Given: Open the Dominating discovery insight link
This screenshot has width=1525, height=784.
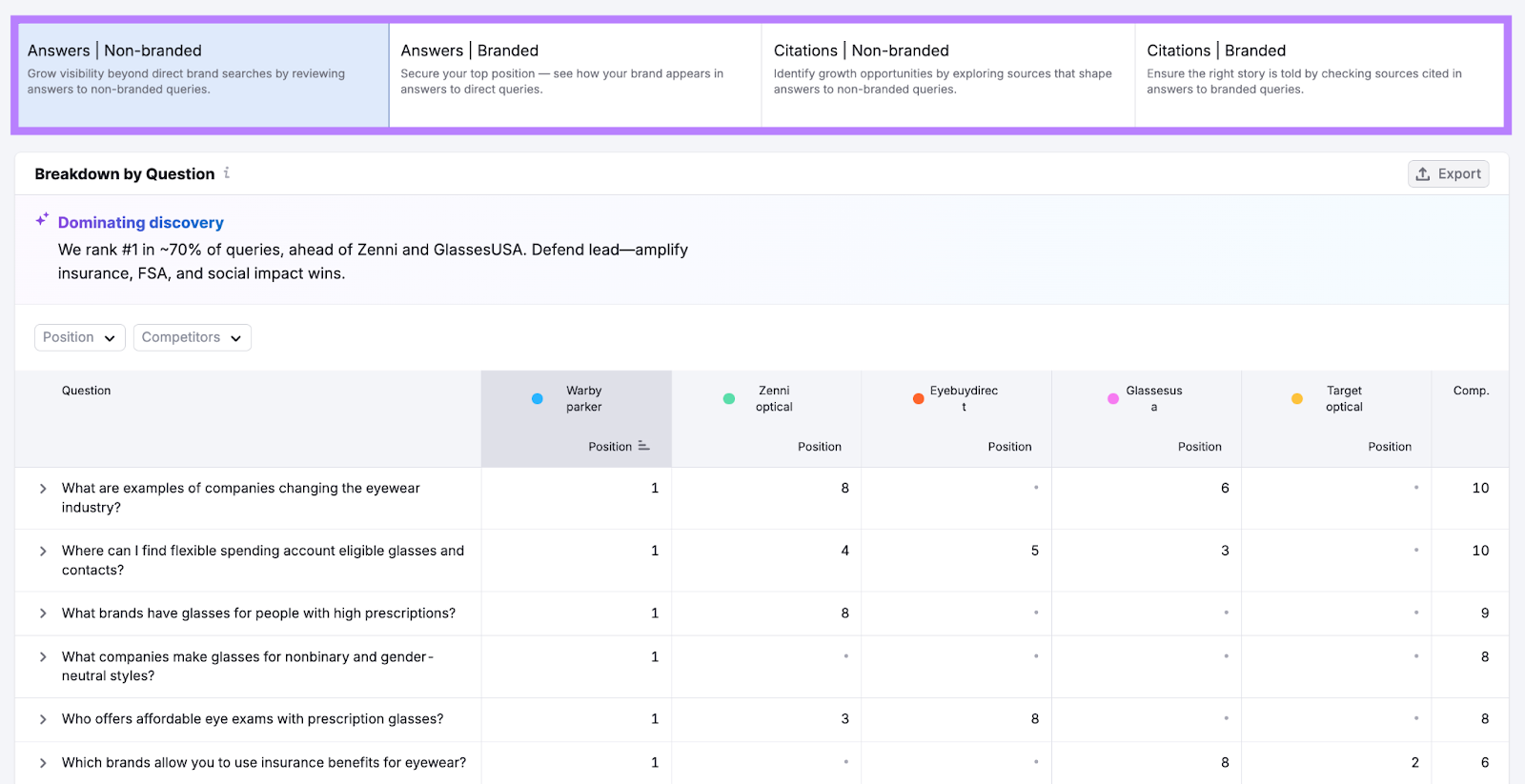Looking at the screenshot, I should pyautogui.click(x=141, y=222).
